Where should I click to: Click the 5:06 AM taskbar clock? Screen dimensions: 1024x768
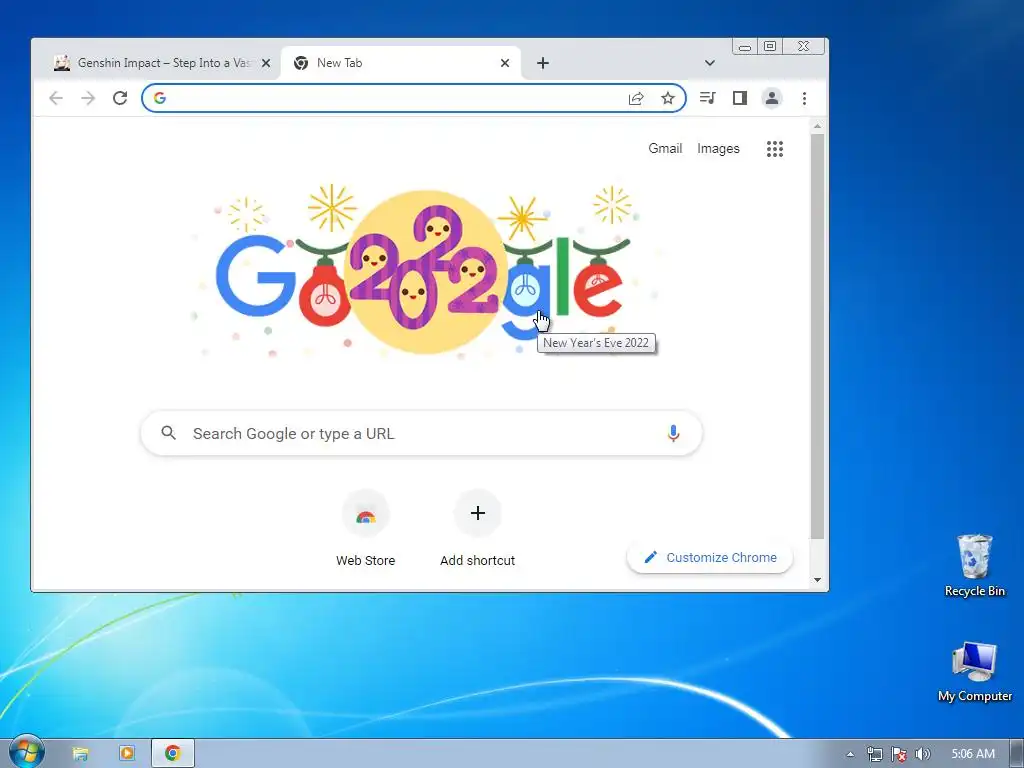[972, 754]
